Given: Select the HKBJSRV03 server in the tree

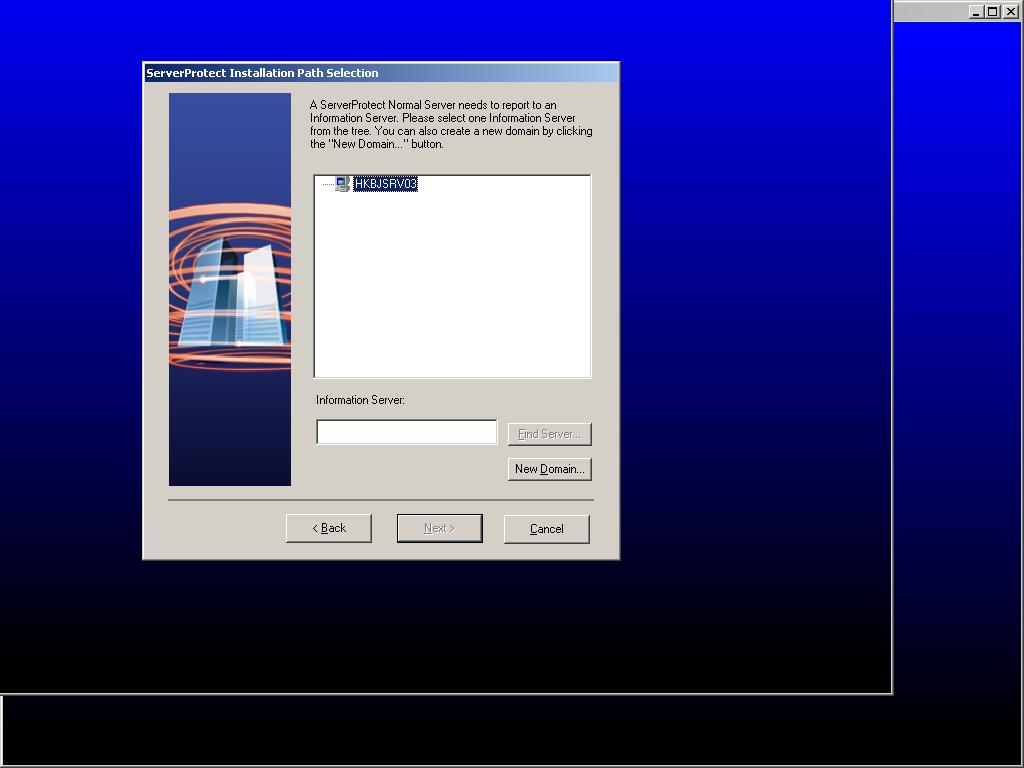Looking at the screenshot, I should 385,184.
